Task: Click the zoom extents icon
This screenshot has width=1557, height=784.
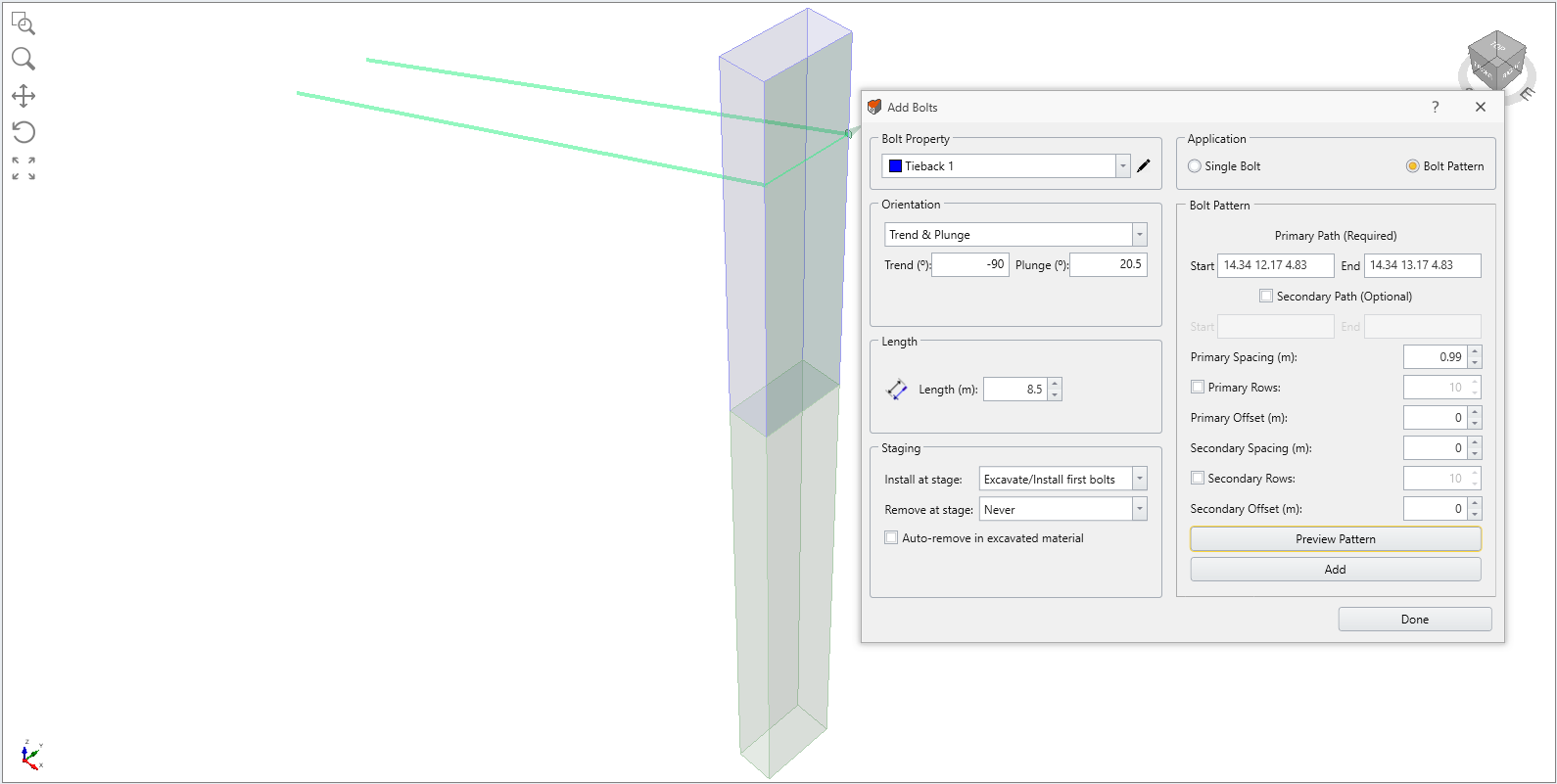Action: click(x=24, y=168)
